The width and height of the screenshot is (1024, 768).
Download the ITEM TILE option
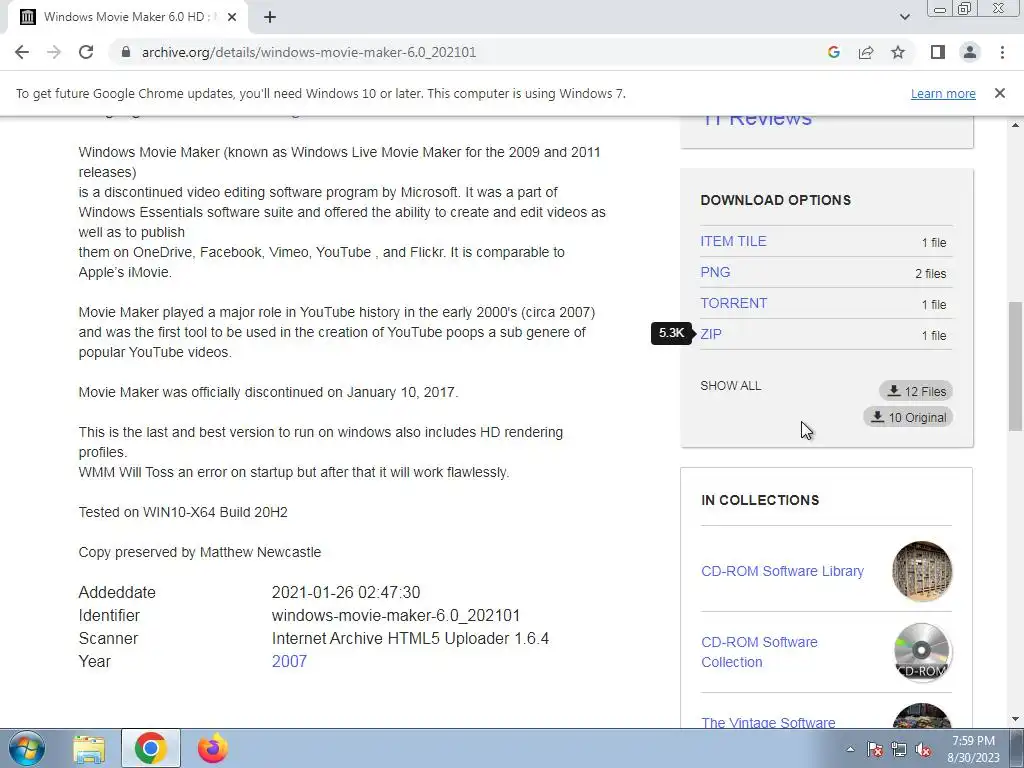733,241
